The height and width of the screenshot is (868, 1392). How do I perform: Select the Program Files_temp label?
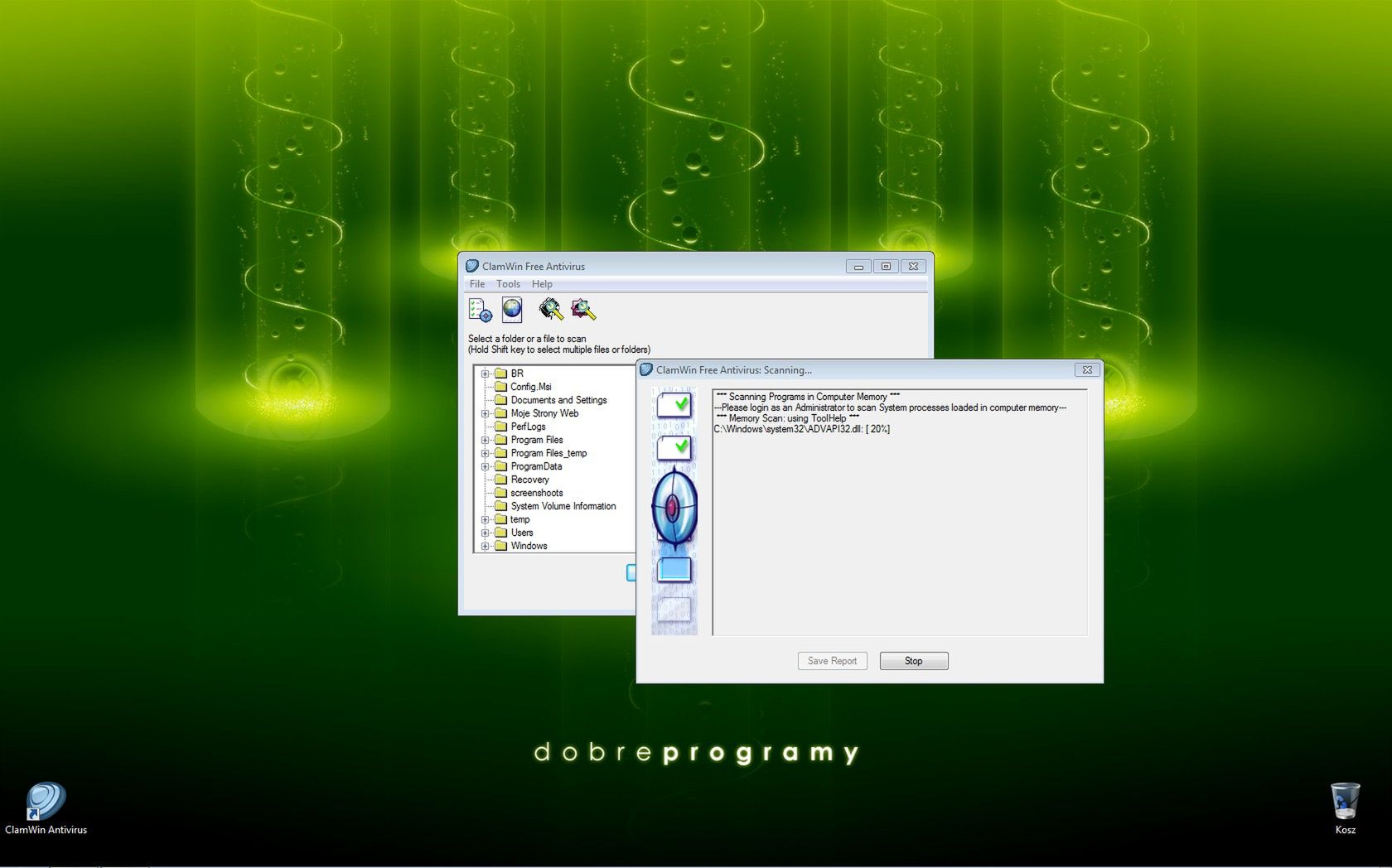point(549,453)
